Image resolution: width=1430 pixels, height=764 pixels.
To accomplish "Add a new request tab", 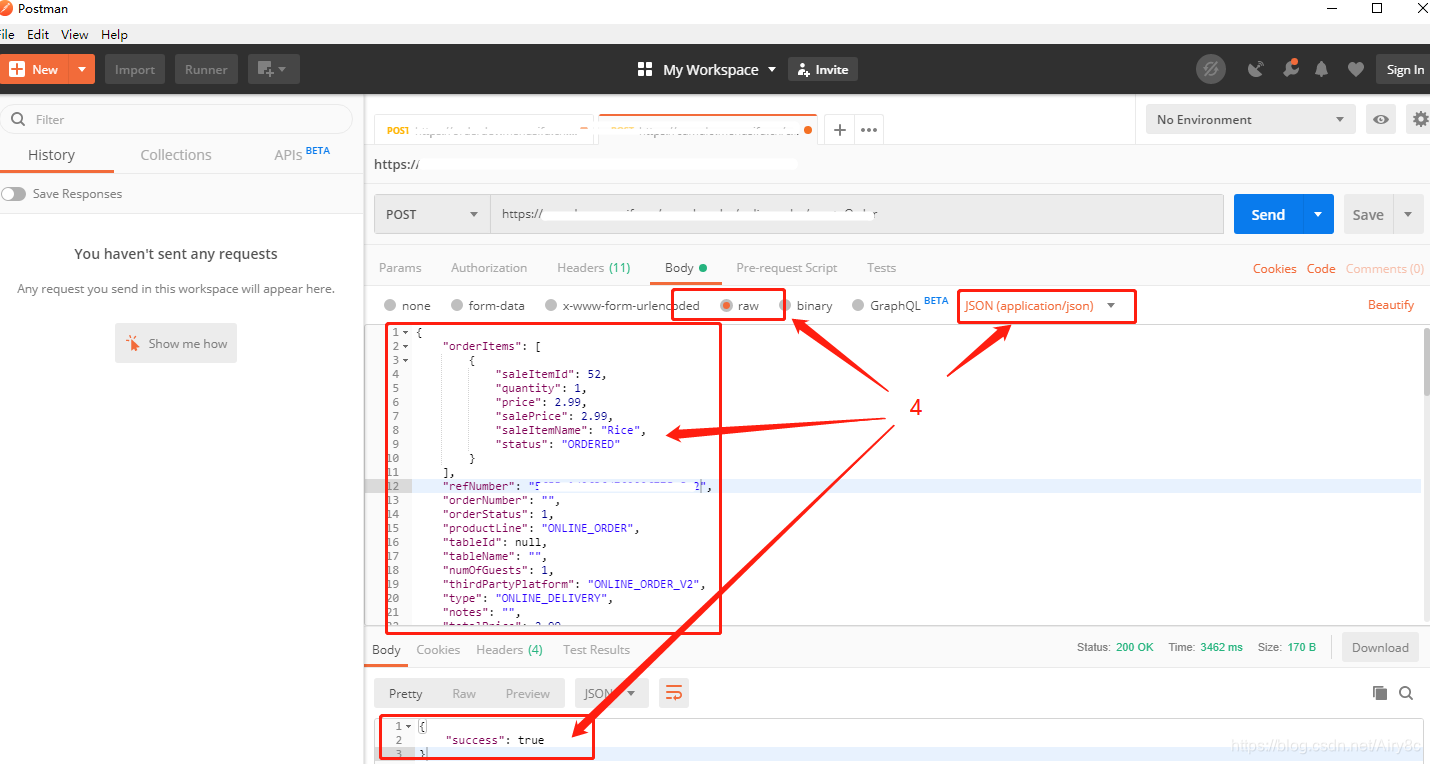I will pyautogui.click(x=840, y=130).
